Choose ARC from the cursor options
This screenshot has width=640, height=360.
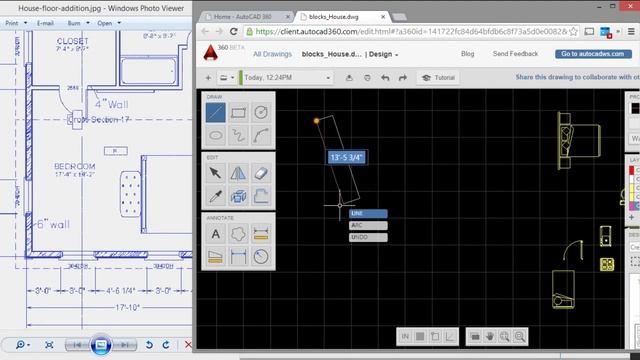[368, 225]
